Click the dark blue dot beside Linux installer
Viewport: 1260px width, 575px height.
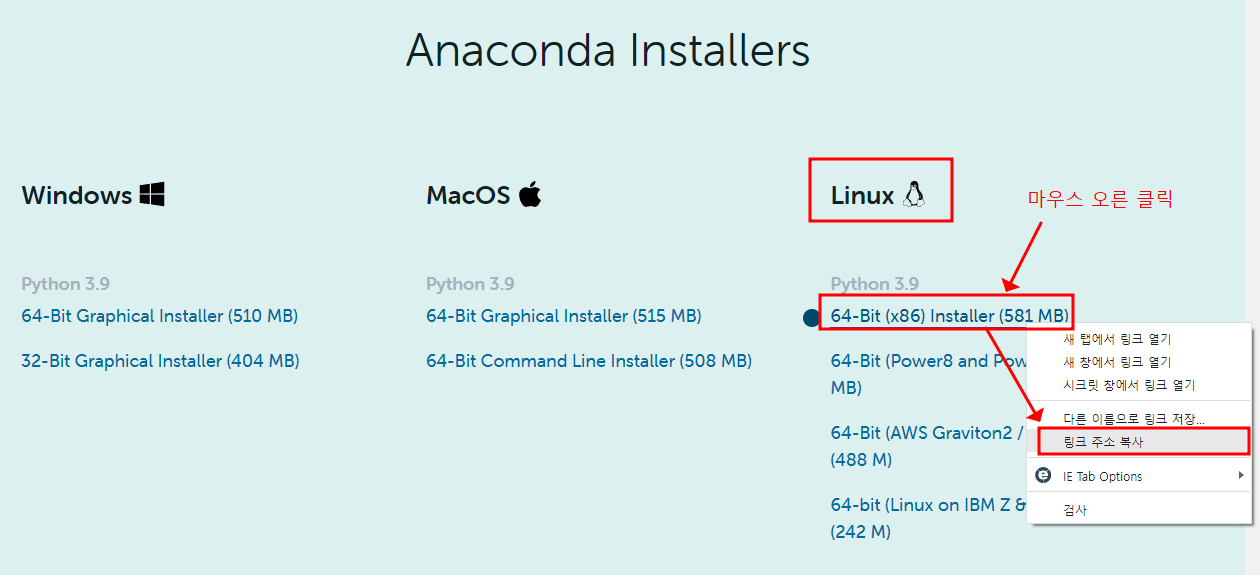click(811, 317)
